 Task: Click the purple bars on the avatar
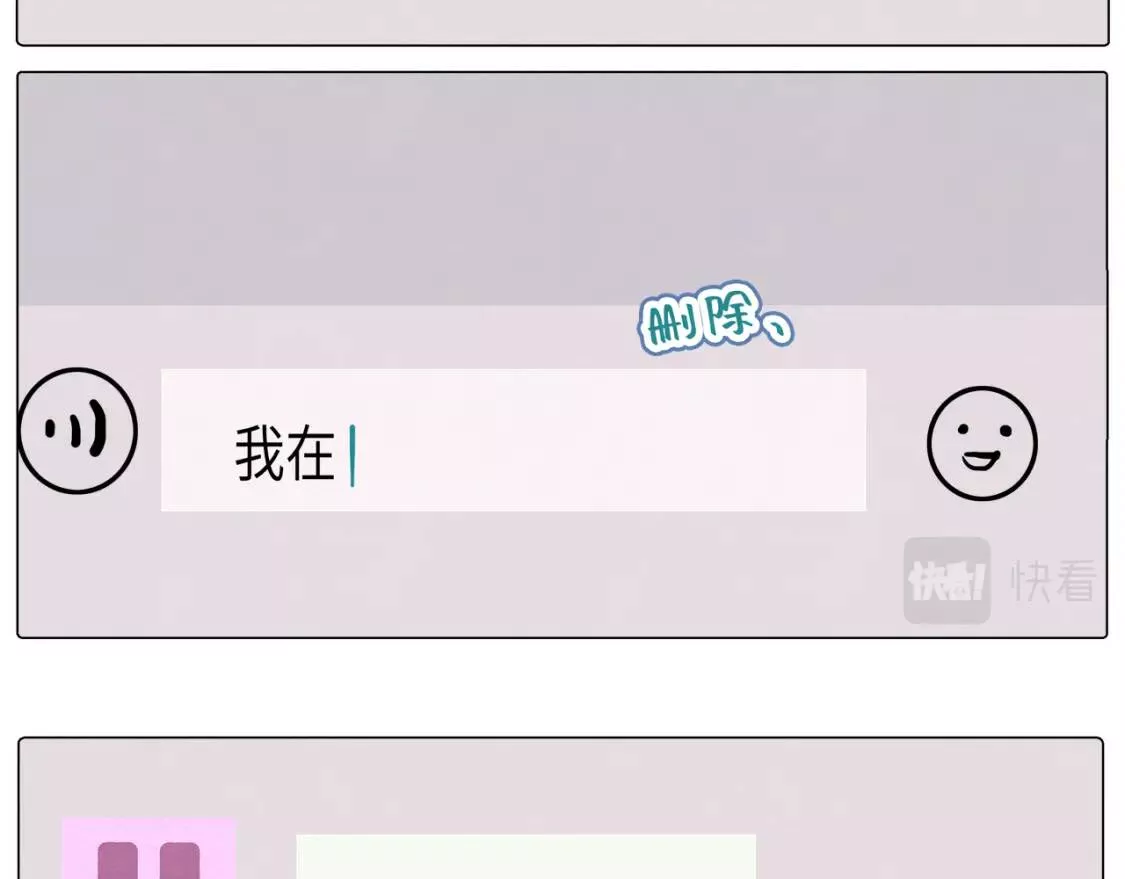[149, 860]
